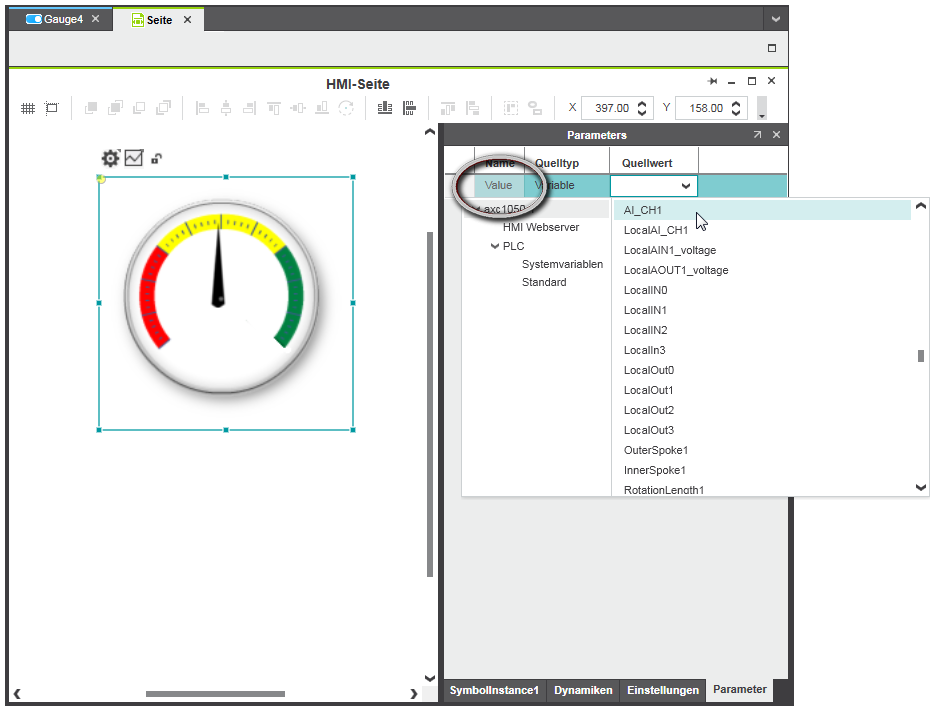Viewport: 935px width, 711px height.
Task: Click the Gauge4 tab icon
Action: point(33,20)
